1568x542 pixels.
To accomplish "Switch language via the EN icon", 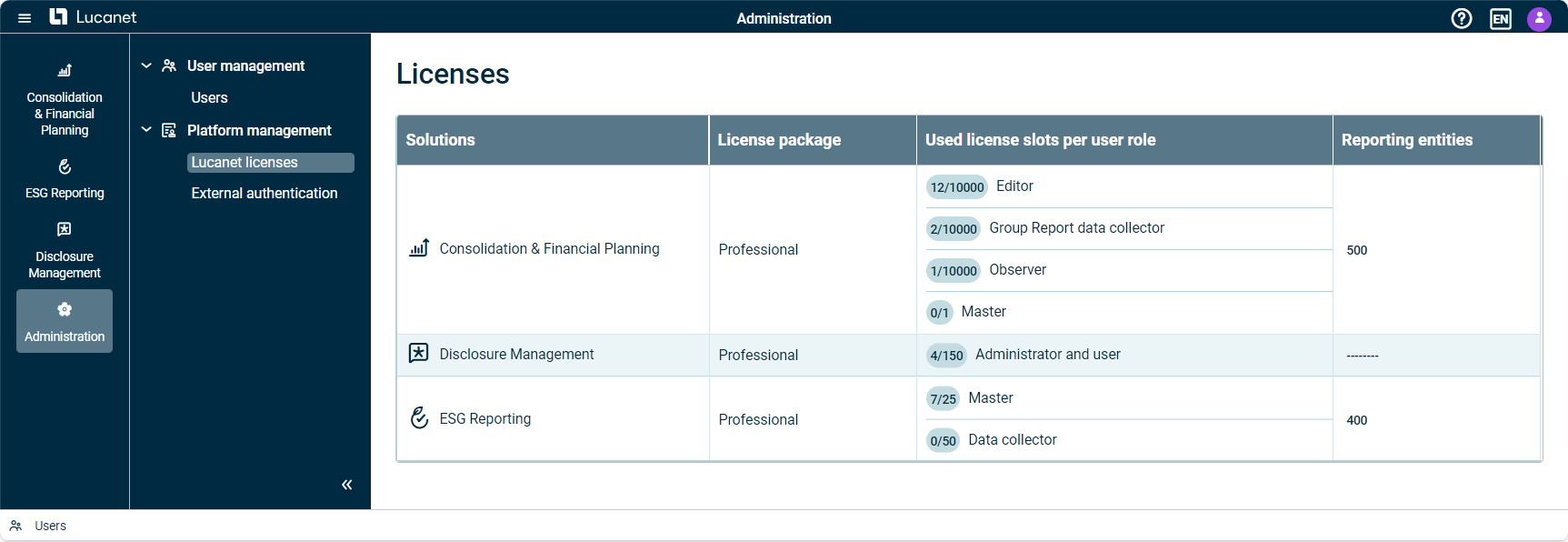I will click(x=1501, y=18).
